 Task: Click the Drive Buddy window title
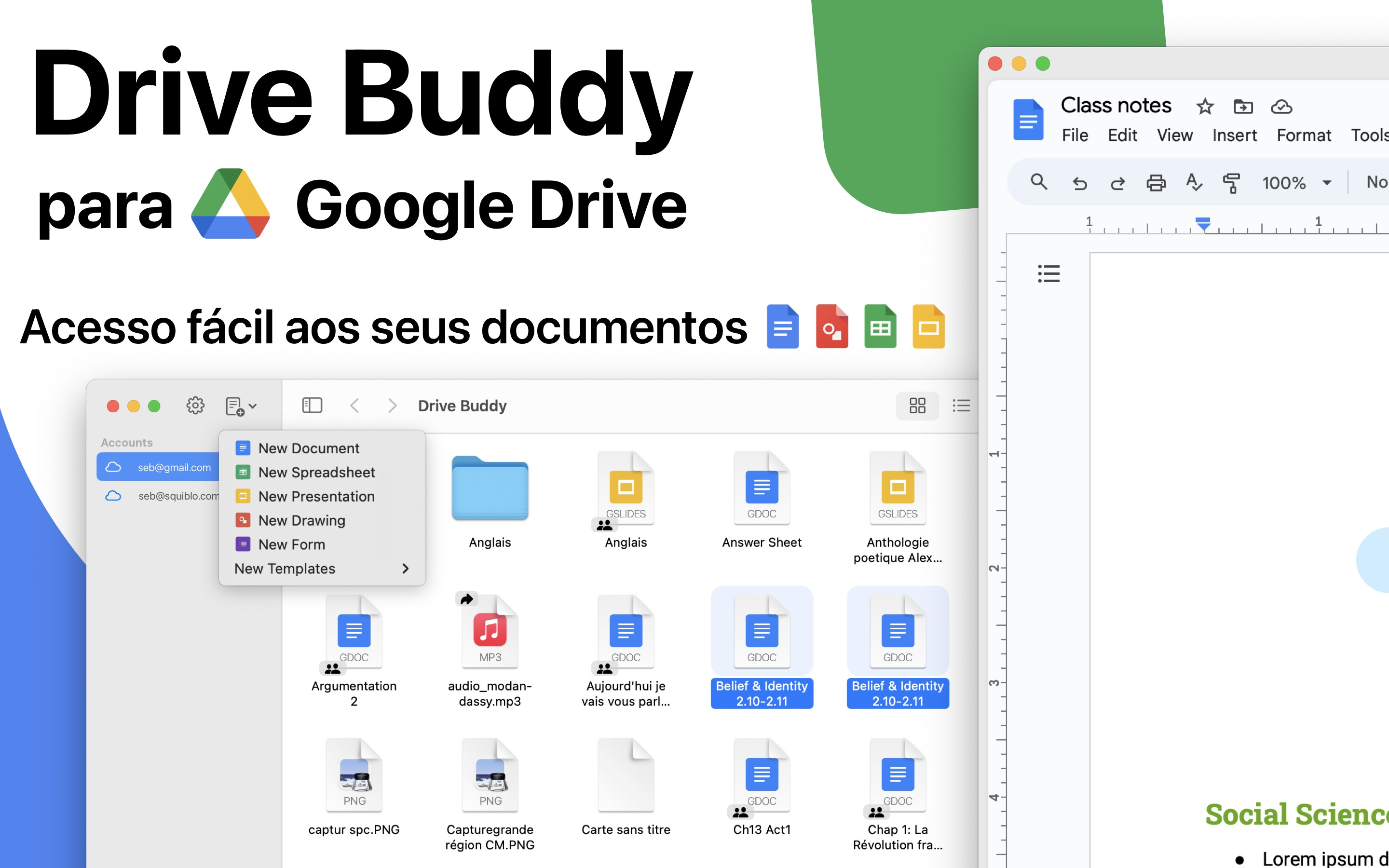(462, 406)
